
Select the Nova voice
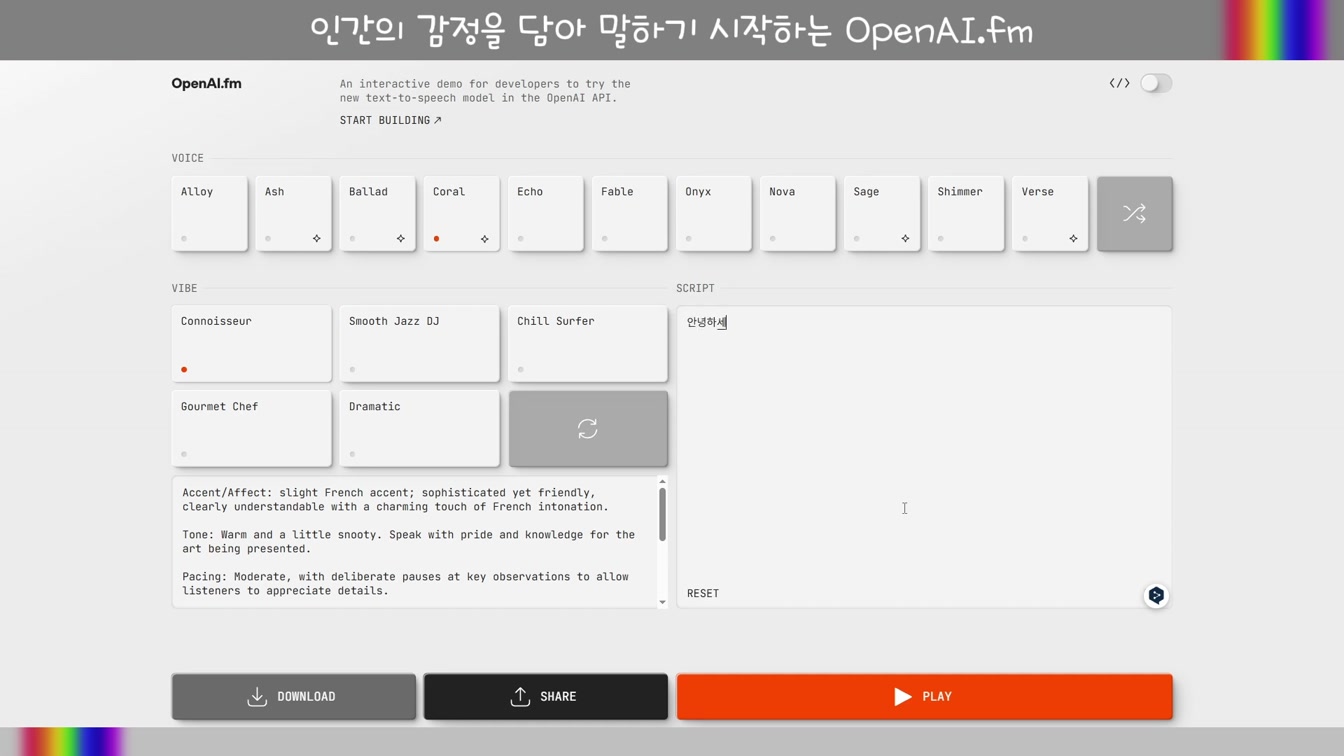click(797, 214)
